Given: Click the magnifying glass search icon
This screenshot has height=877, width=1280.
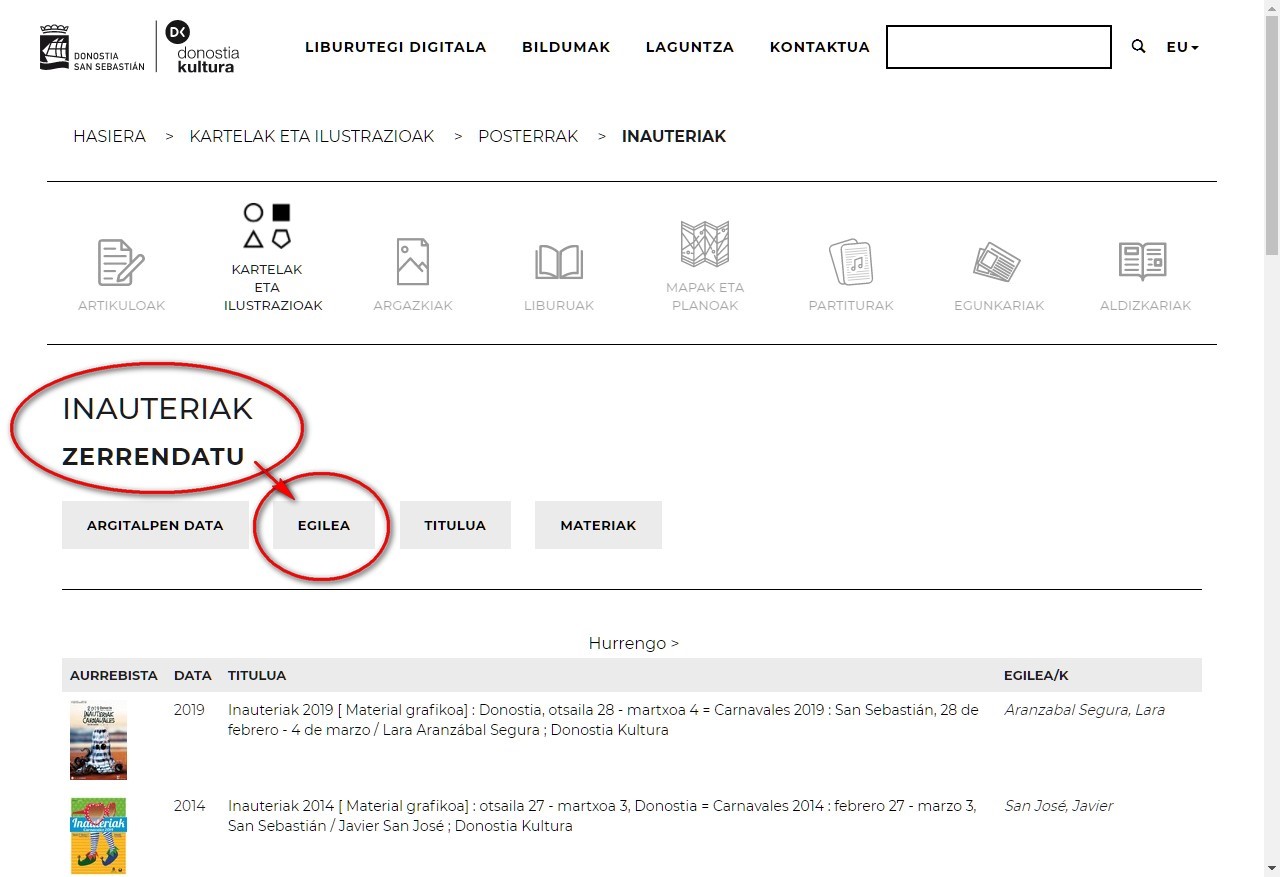Looking at the screenshot, I should 1138,47.
